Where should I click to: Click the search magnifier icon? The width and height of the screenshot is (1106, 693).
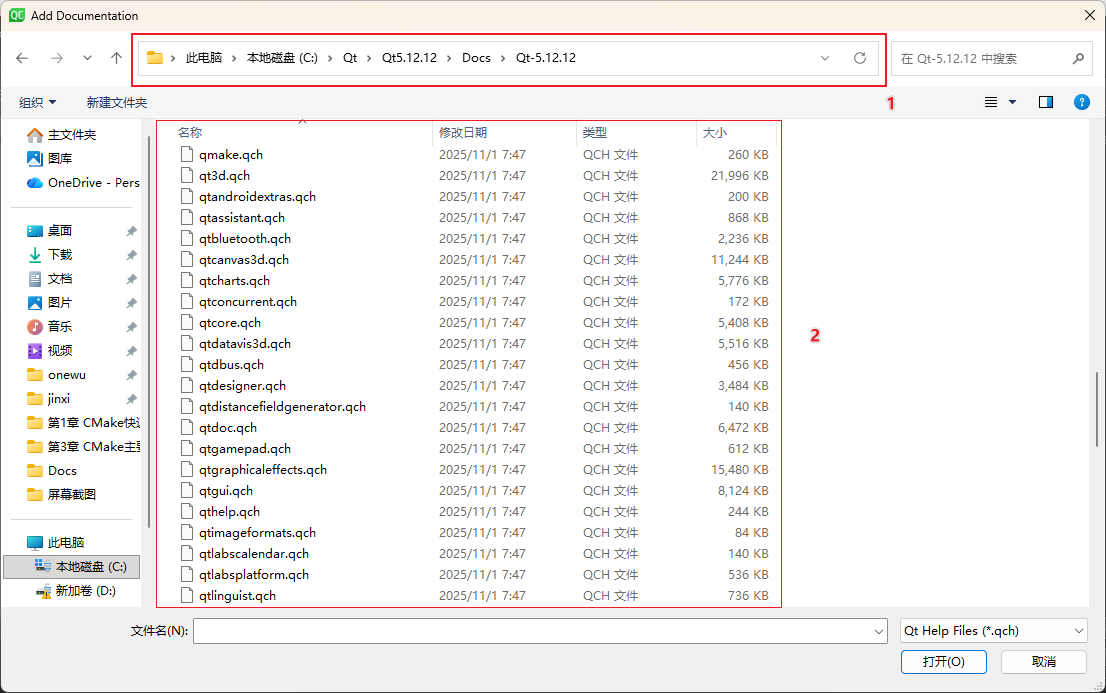tap(1078, 59)
